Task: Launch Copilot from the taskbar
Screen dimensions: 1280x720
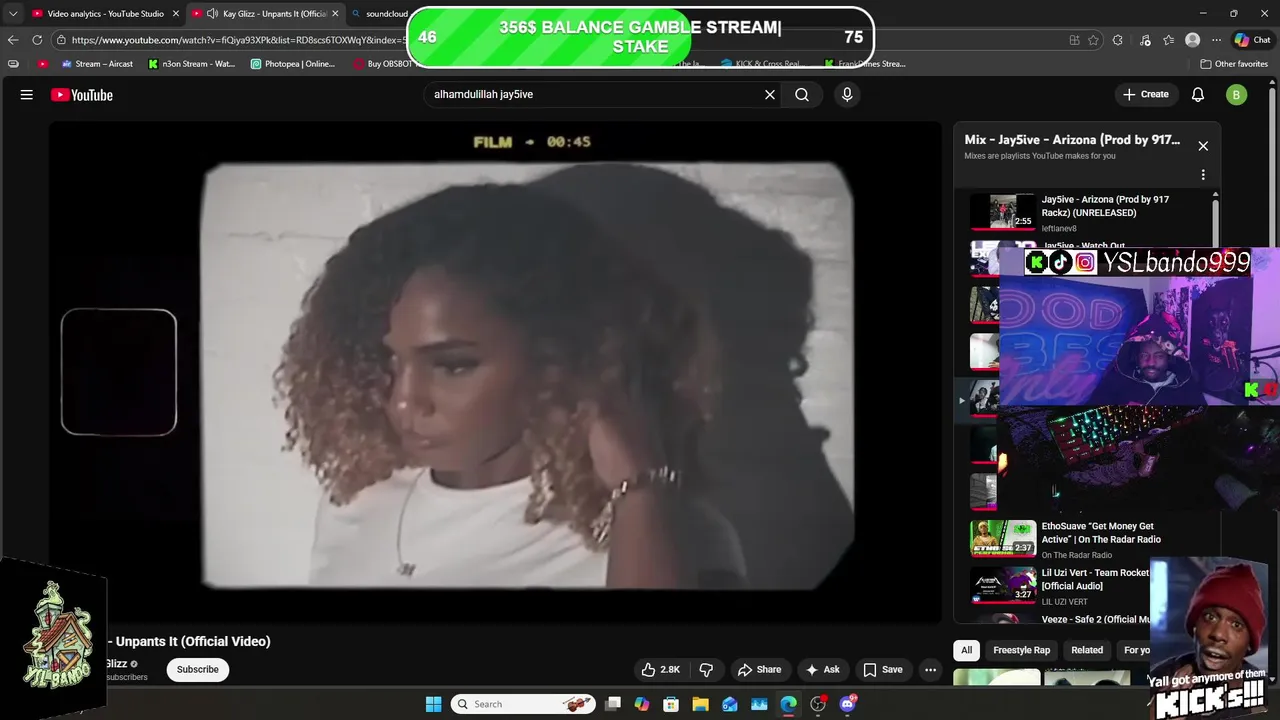Action: click(x=642, y=704)
